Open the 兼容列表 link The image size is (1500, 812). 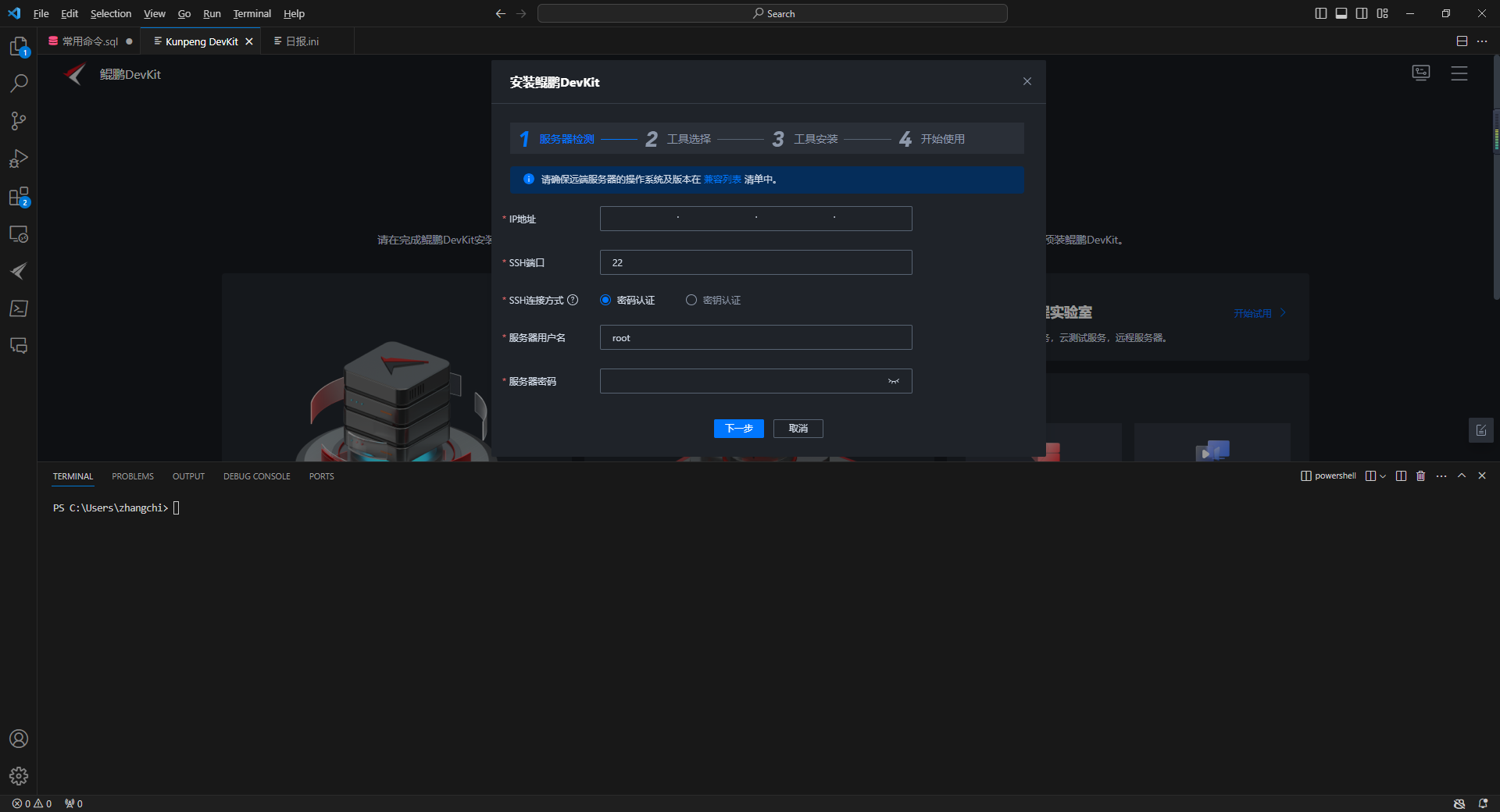[721, 179]
